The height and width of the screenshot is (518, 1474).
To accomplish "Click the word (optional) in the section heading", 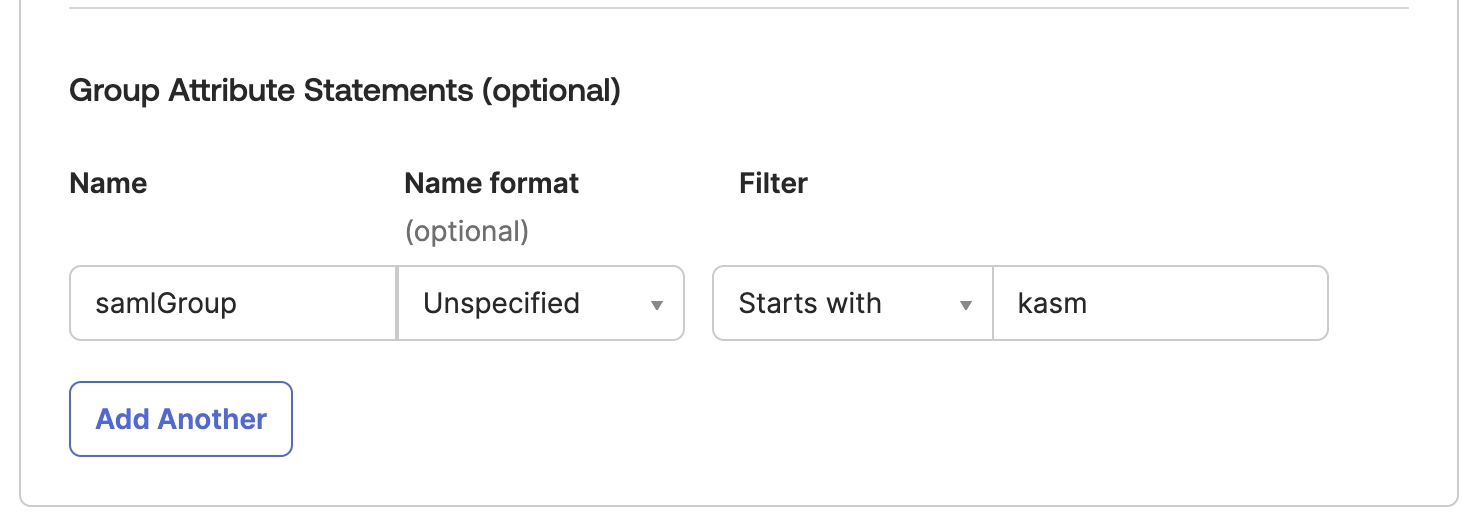I will tap(551, 91).
